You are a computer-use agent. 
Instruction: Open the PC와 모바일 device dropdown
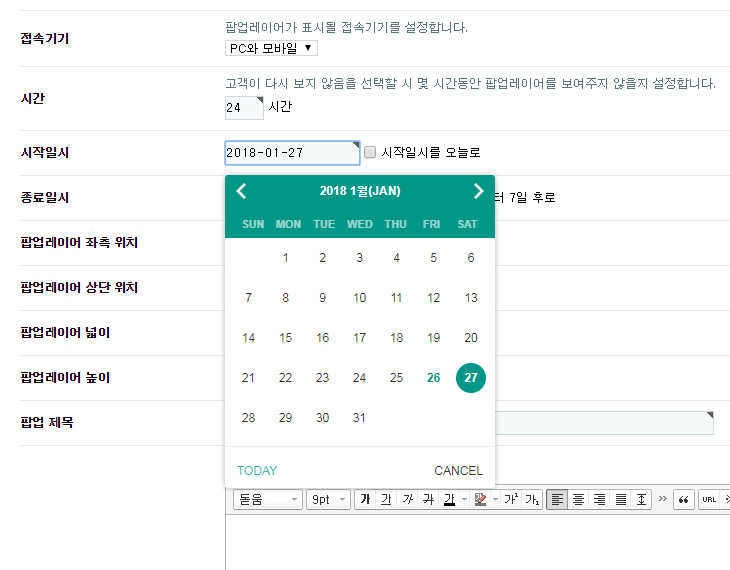tap(271, 48)
